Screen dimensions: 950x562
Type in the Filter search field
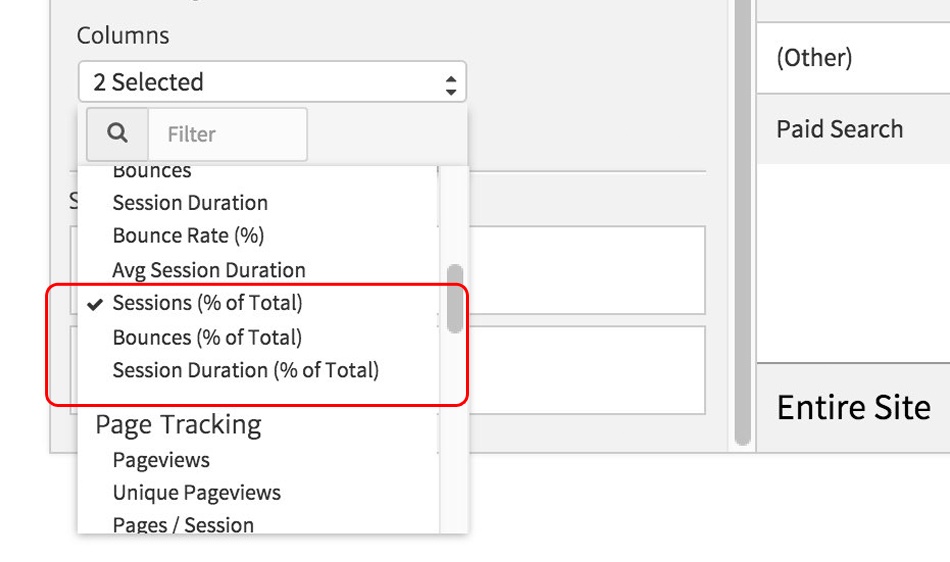coord(227,134)
